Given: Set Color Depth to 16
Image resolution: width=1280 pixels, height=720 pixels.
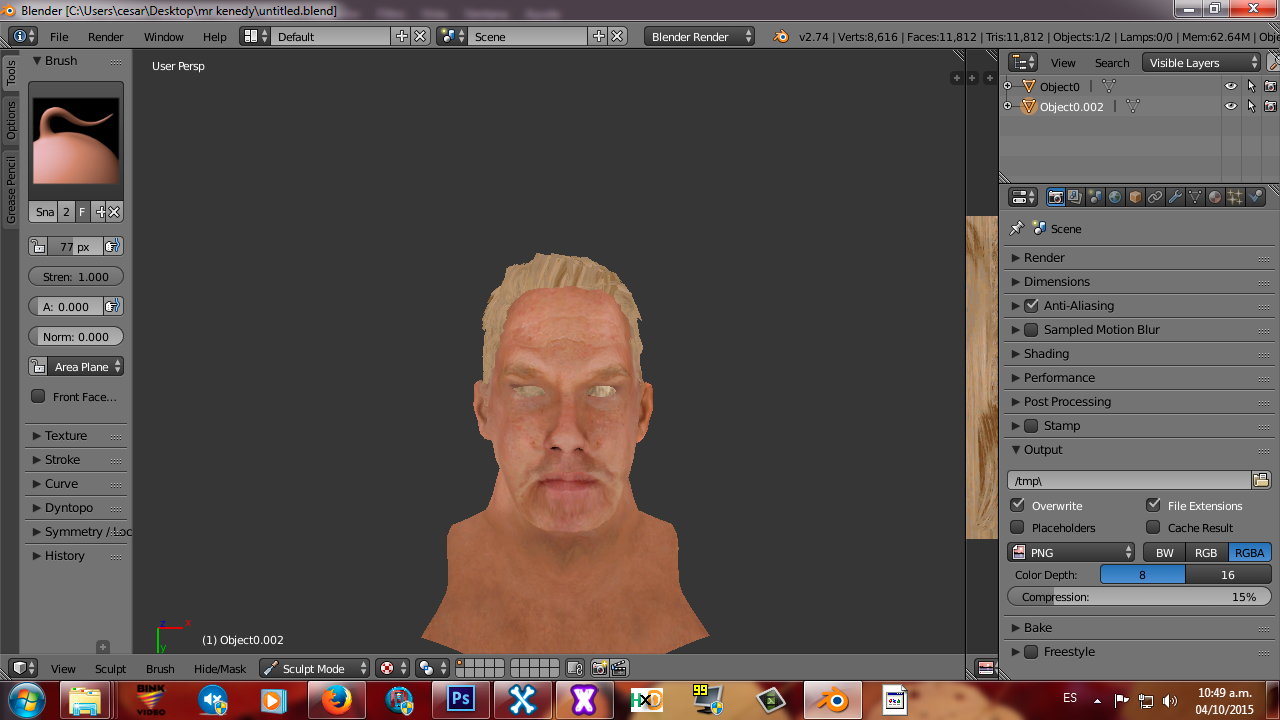Looking at the screenshot, I should (x=1228, y=574).
